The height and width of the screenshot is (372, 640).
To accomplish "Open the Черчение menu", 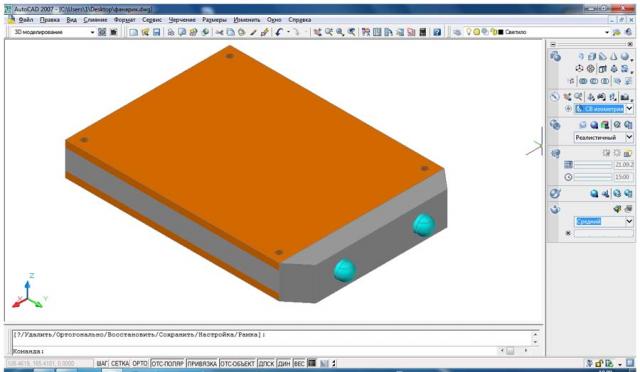I will pyautogui.click(x=182, y=20).
